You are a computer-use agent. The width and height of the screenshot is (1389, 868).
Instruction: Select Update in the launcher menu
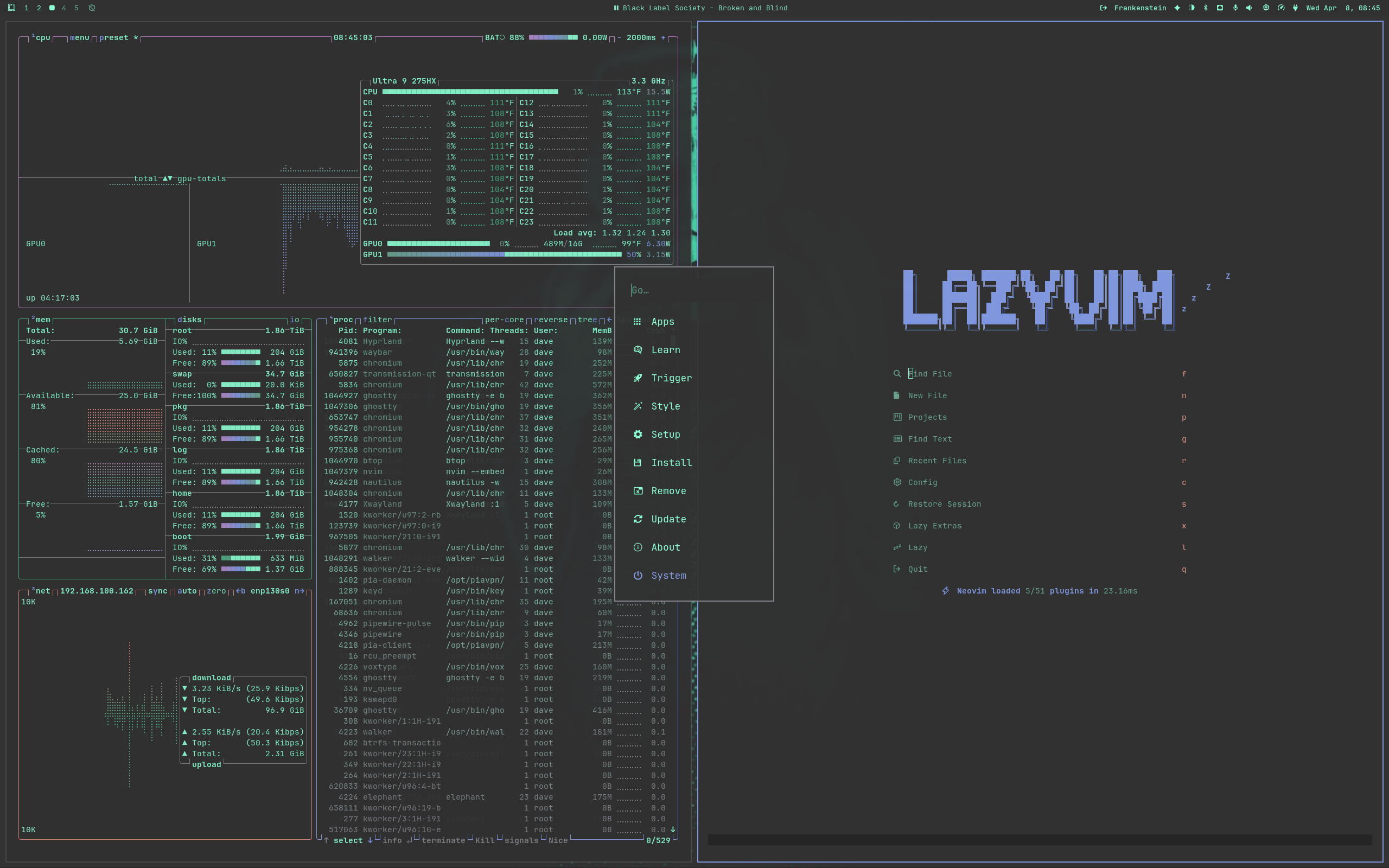[694, 519]
